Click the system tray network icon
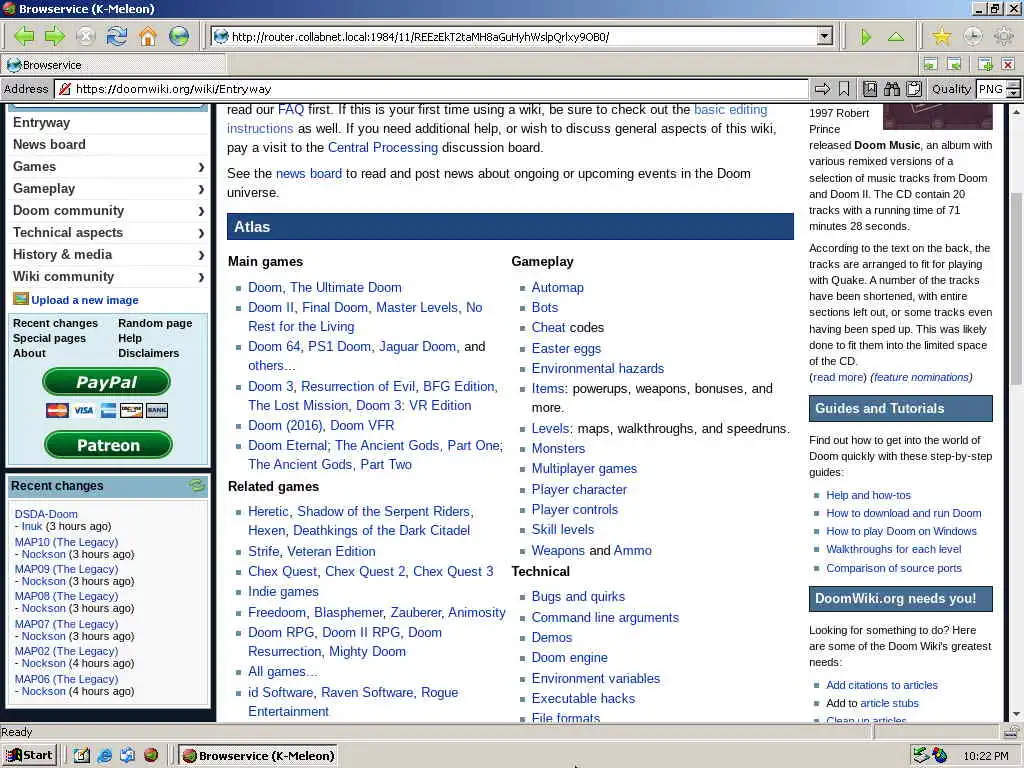The height and width of the screenshot is (768, 1024). 921,756
